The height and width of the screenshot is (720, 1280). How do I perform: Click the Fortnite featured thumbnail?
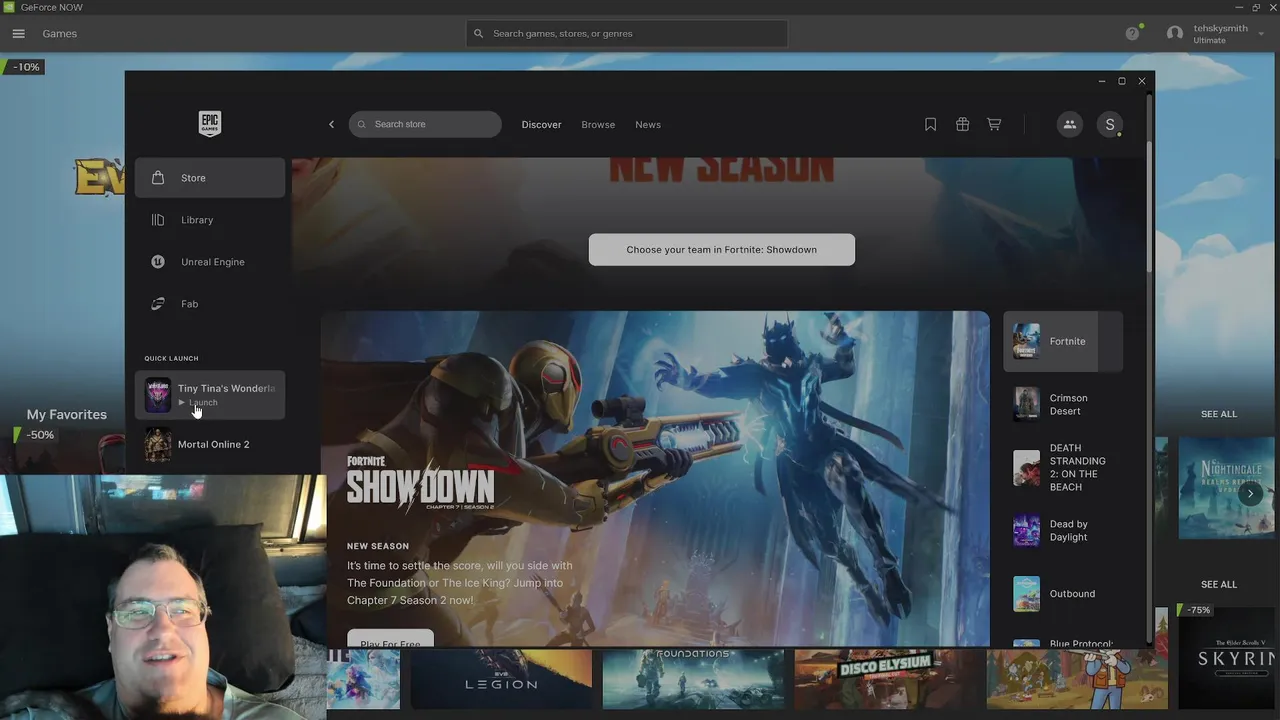[x=1026, y=341]
